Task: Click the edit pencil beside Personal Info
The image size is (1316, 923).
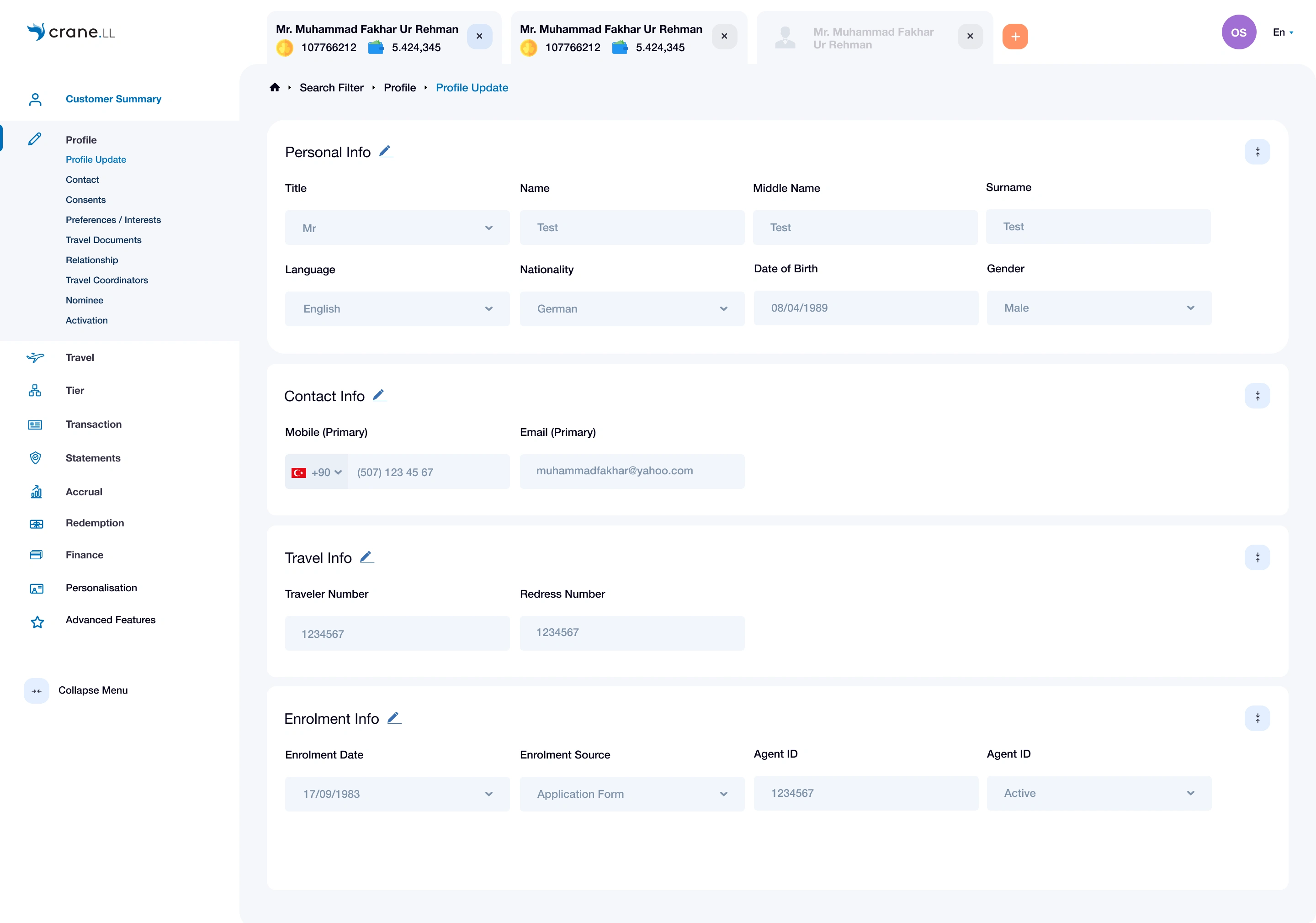Action: click(386, 151)
